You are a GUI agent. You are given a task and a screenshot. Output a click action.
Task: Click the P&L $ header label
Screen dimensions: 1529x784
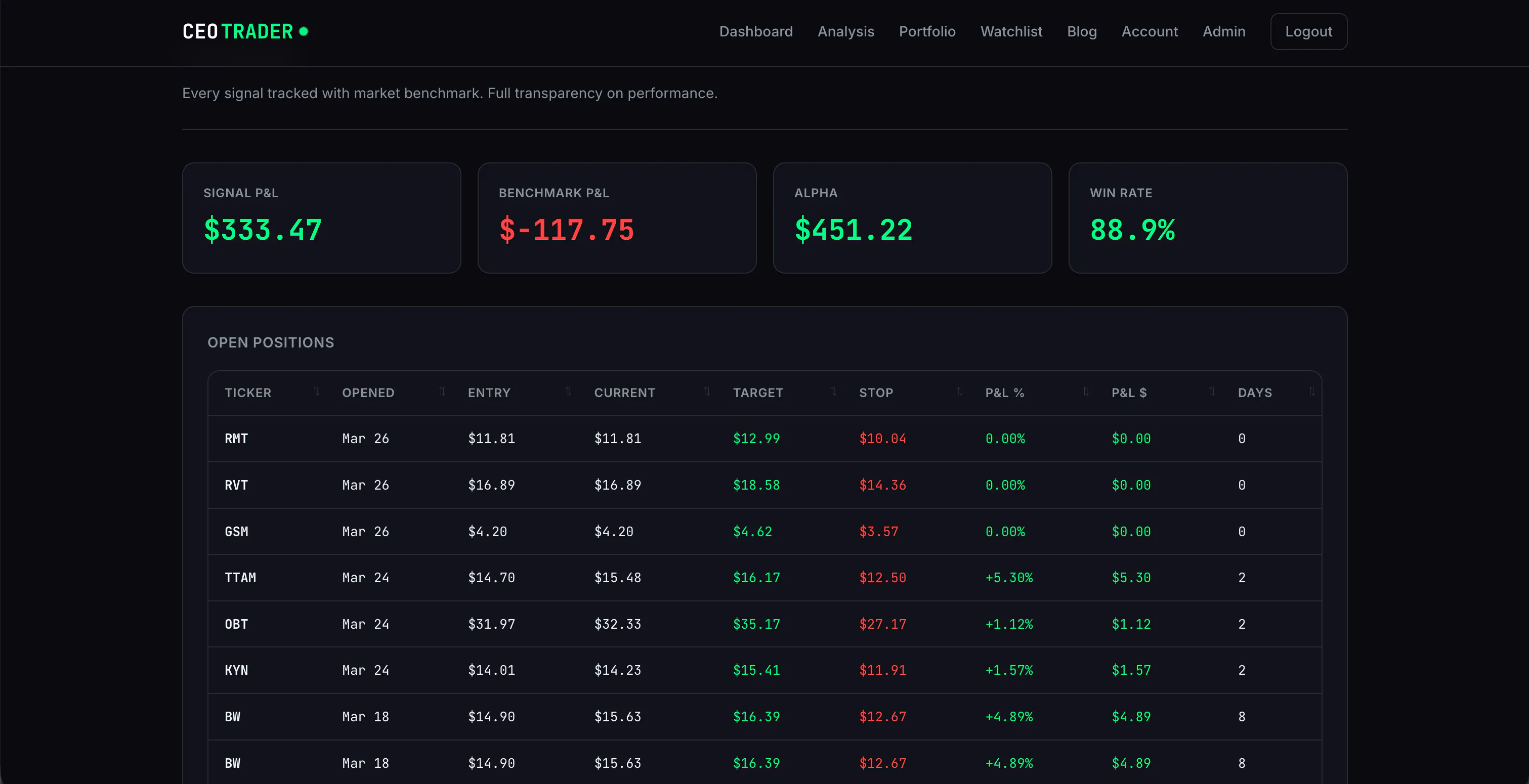click(x=1129, y=393)
